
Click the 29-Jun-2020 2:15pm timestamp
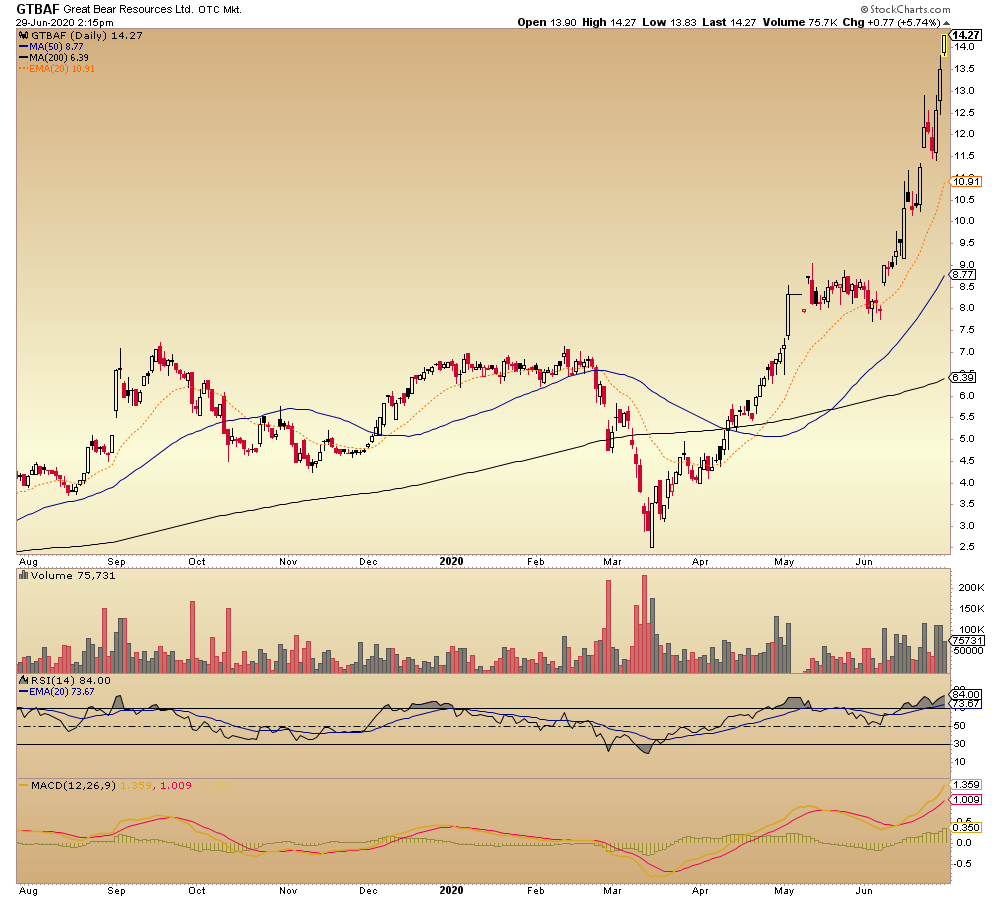pyautogui.click(x=64, y=22)
